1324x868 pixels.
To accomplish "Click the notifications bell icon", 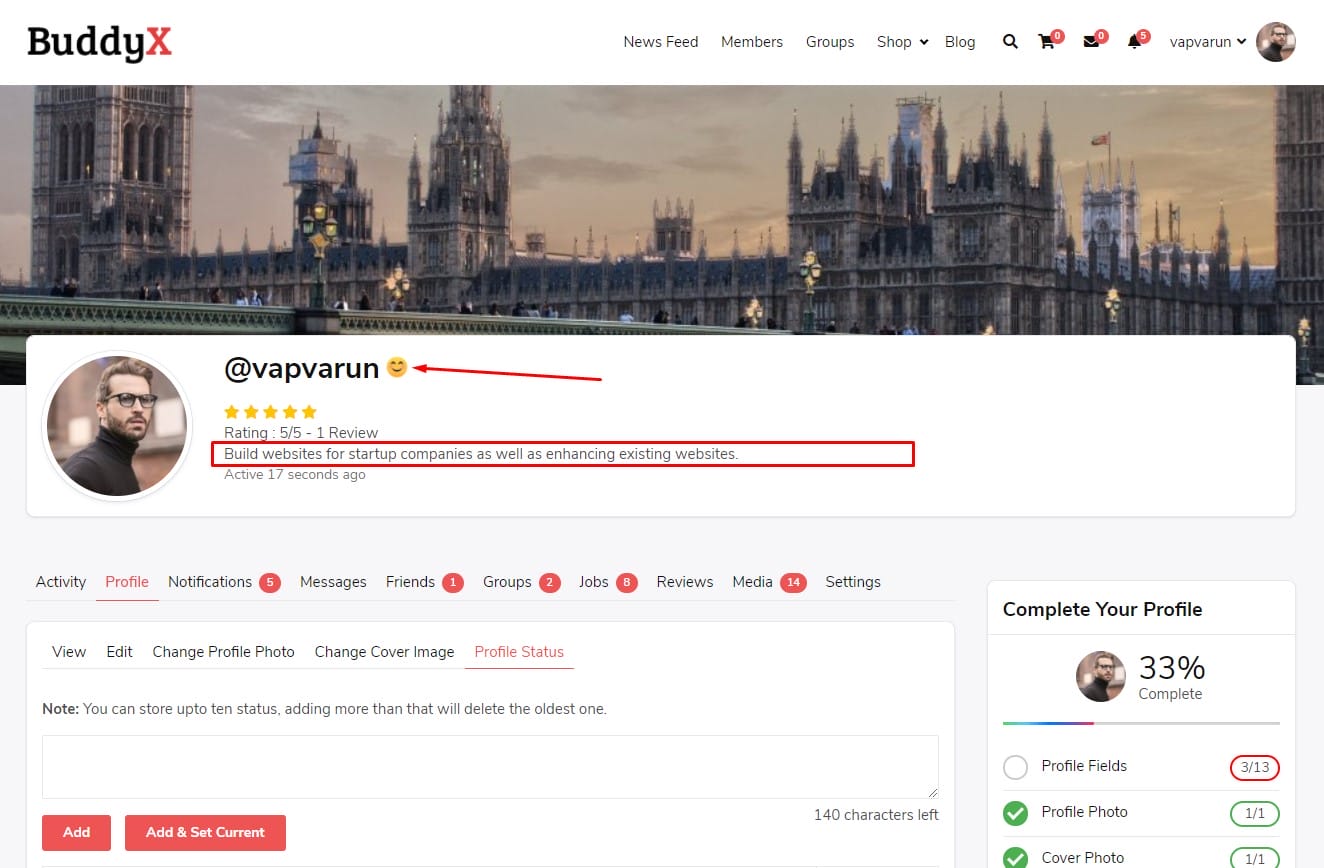I will pyautogui.click(x=1134, y=42).
